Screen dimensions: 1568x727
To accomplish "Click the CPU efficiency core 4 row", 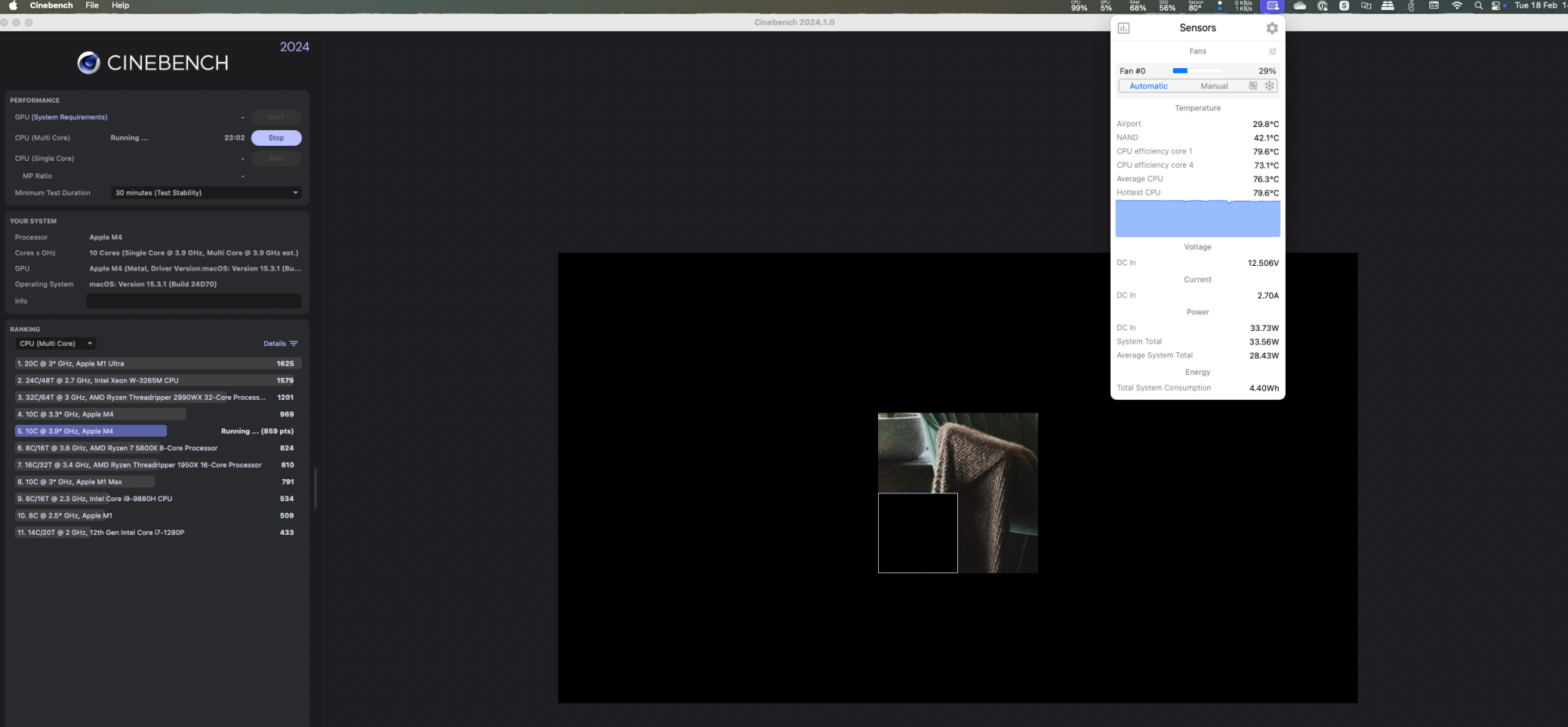I will click(x=1198, y=165).
